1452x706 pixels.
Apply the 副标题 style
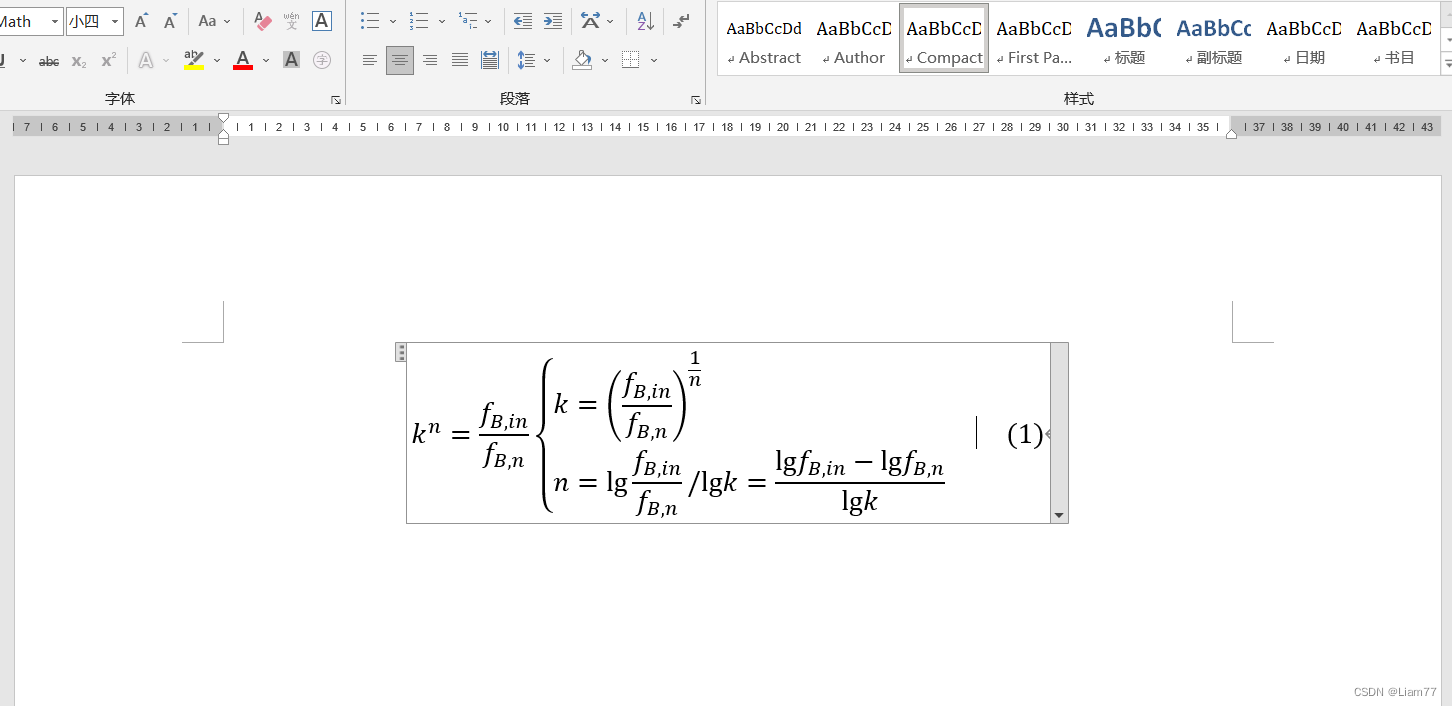pos(1214,38)
